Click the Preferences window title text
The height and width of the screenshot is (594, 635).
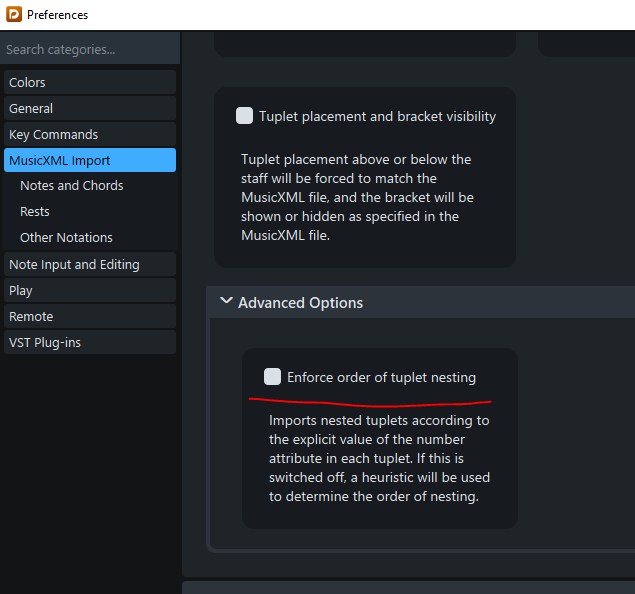tap(57, 15)
